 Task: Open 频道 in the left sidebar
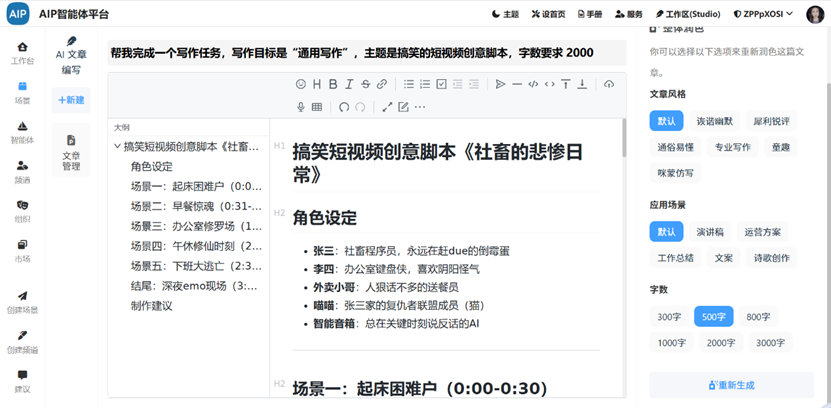(22, 172)
